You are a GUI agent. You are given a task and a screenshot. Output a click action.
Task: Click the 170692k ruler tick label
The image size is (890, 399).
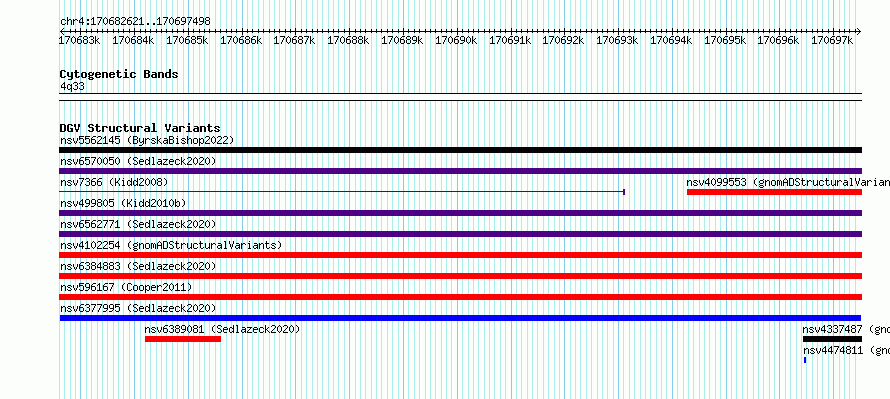tap(563, 40)
